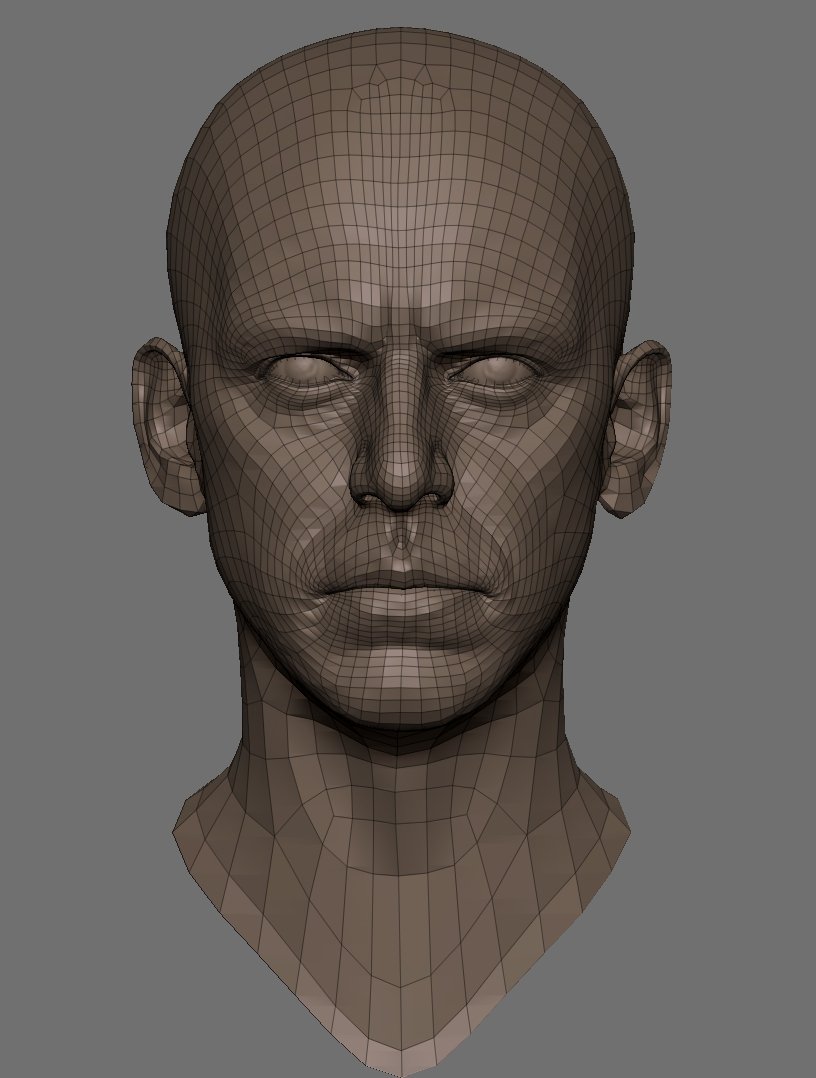The width and height of the screenshot is (816, 1078).
Task: Click the nostril on the image's left side
Action: click(x=372, y=497)
